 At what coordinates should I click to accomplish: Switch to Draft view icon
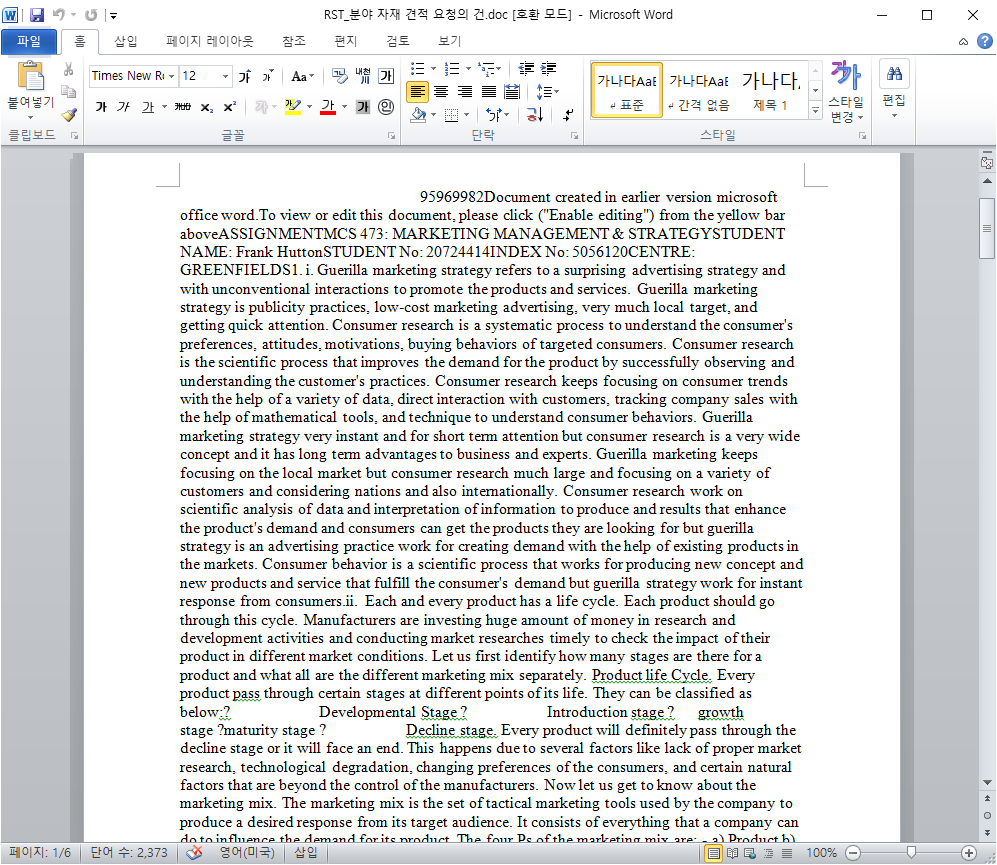coord(787,853)
